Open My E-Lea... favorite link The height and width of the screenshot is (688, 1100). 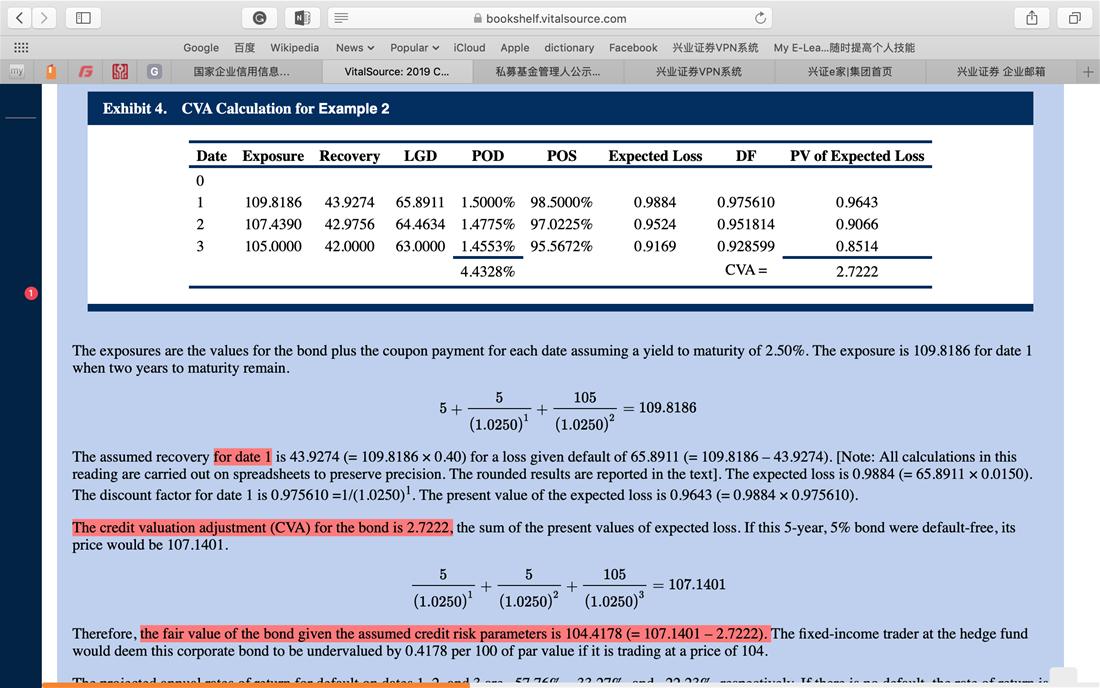point(844,48)
